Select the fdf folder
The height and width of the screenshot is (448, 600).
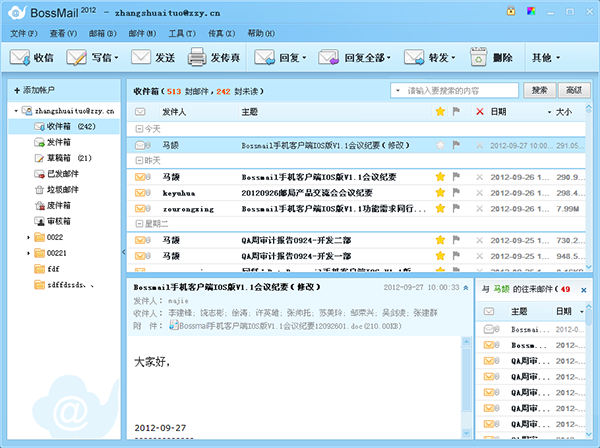click(x=47, y=269)
